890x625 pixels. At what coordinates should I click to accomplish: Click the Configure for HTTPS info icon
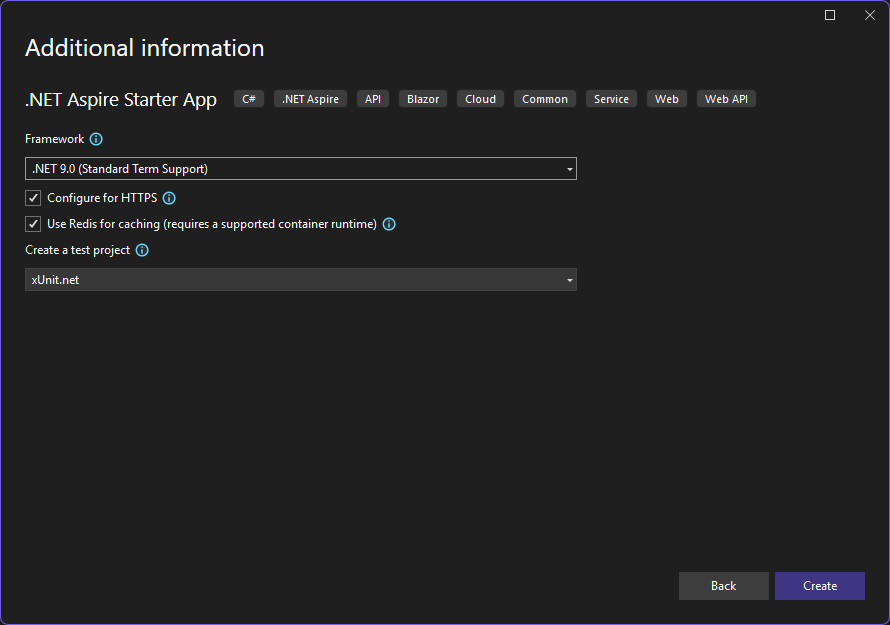(x=169, y=198)
